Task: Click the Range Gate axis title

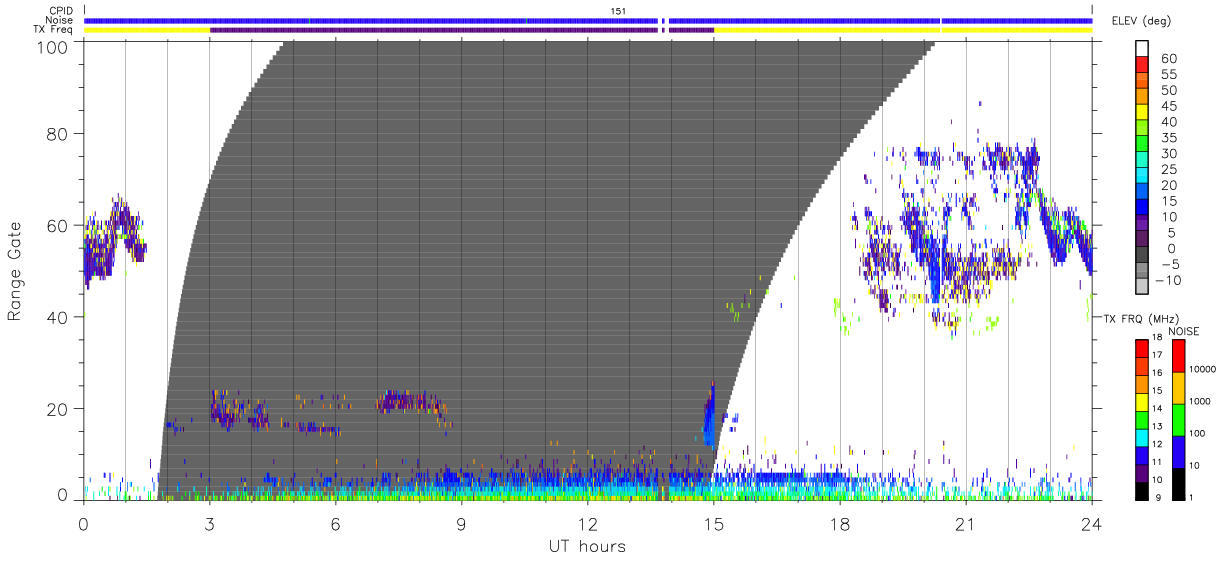Action: click(x=15, y=271)
